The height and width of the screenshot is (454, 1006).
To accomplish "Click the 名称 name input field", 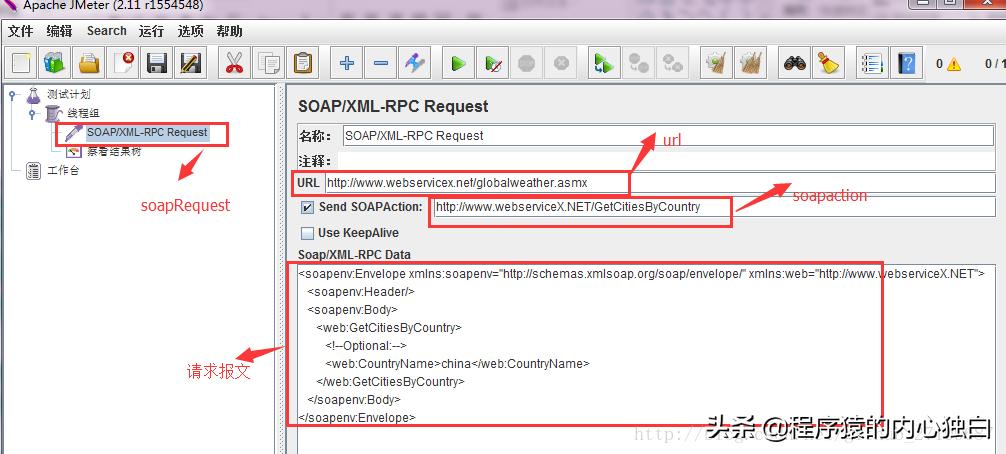I will point(668,136).
